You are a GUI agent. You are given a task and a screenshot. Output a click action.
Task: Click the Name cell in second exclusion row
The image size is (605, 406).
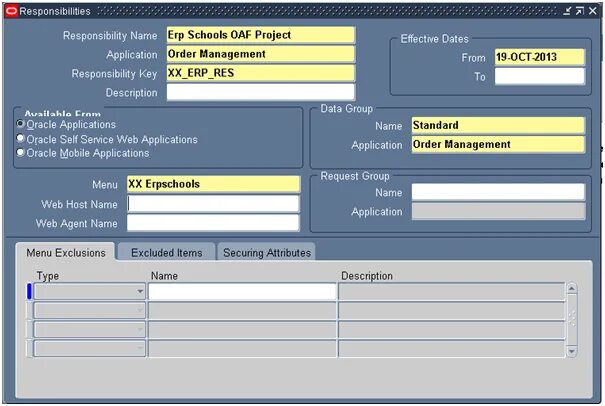tap(242, 310)
